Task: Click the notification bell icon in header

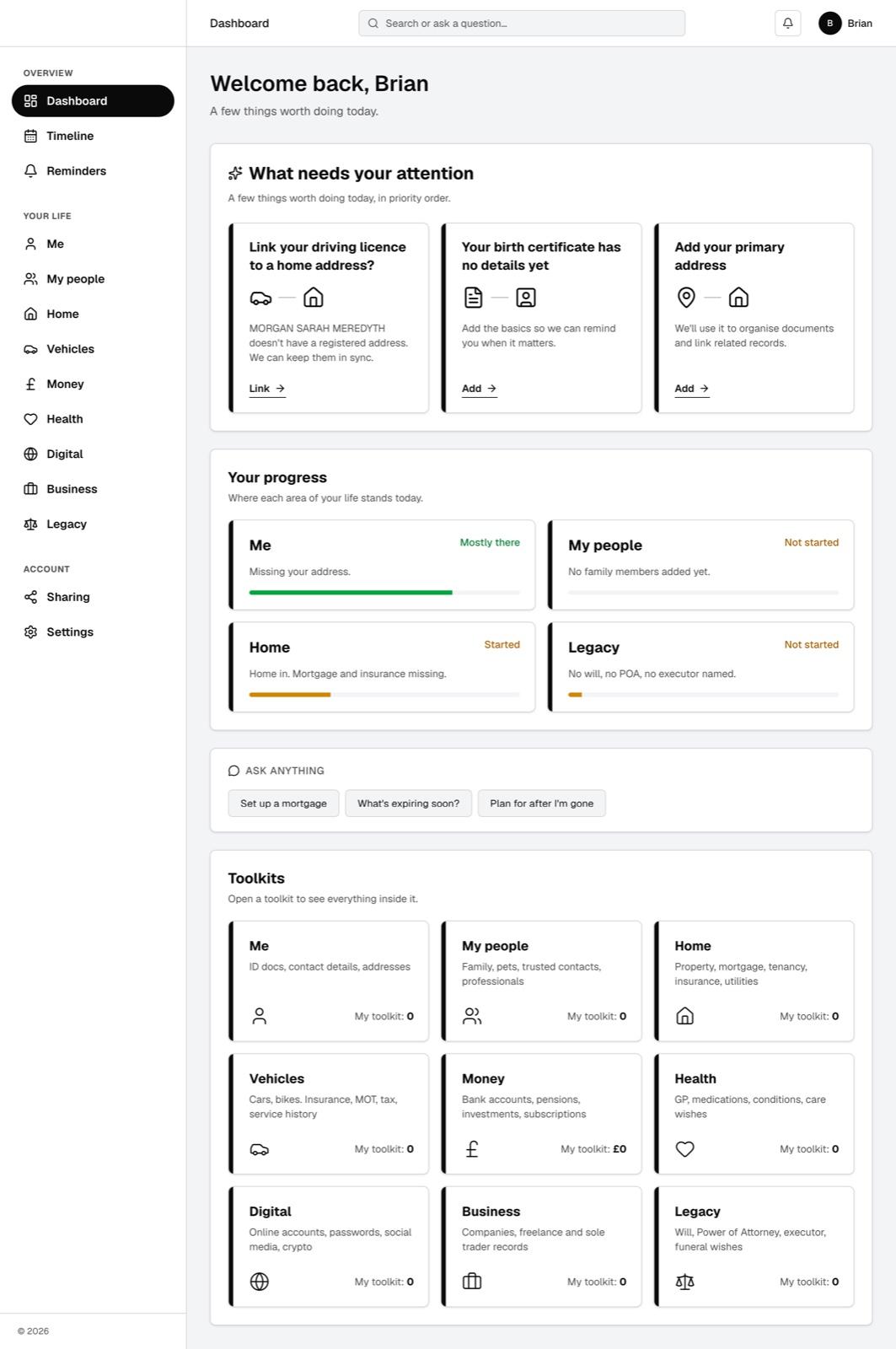Action: 787,24
